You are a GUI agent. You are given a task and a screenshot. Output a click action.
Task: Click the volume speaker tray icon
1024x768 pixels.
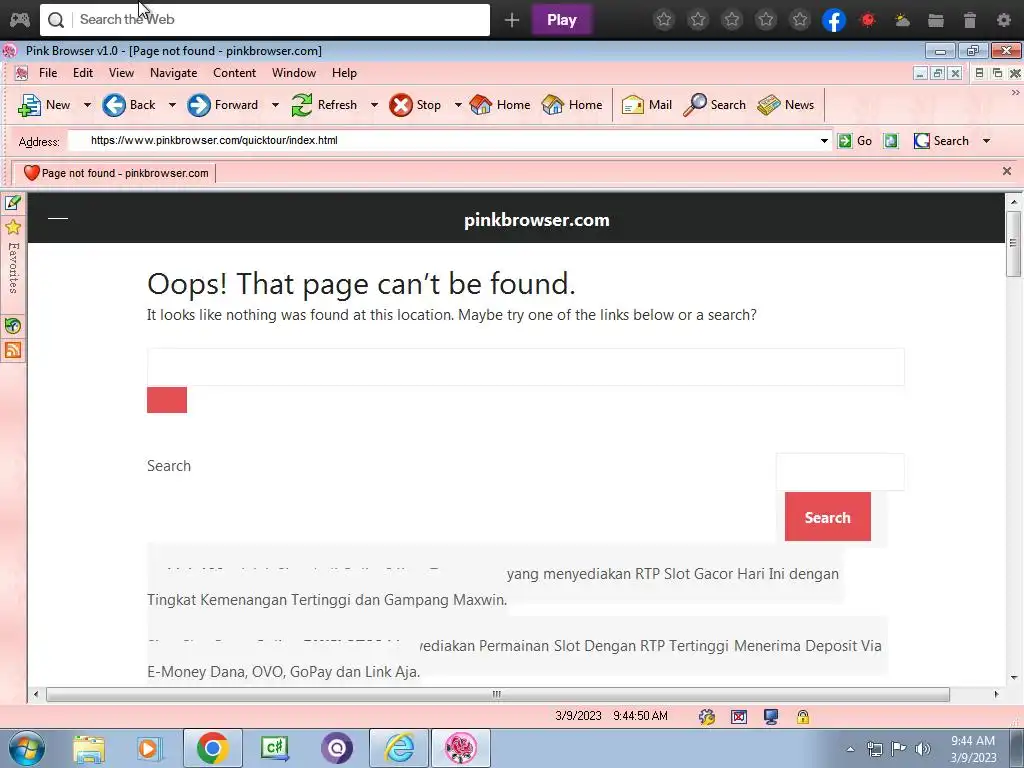click(x=922, y=749)
